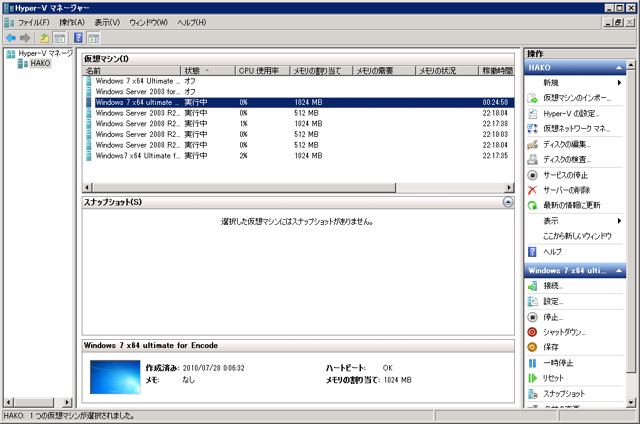Click the red X サーバーの削除 icon

tap(532, 190)
